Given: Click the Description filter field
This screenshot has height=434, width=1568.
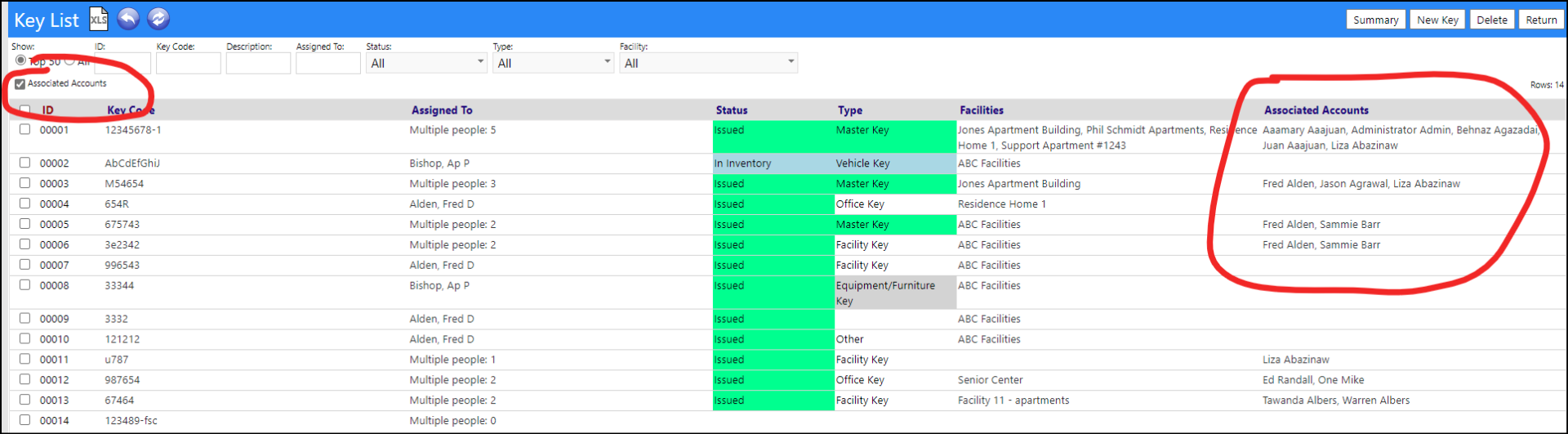Looking at the screenshot, I should tap(258, 63).
